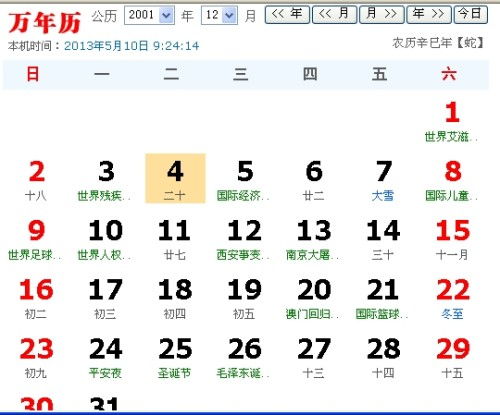Select date 18 with lunar 初四
500x415 pixels.
tap(175, 298)
